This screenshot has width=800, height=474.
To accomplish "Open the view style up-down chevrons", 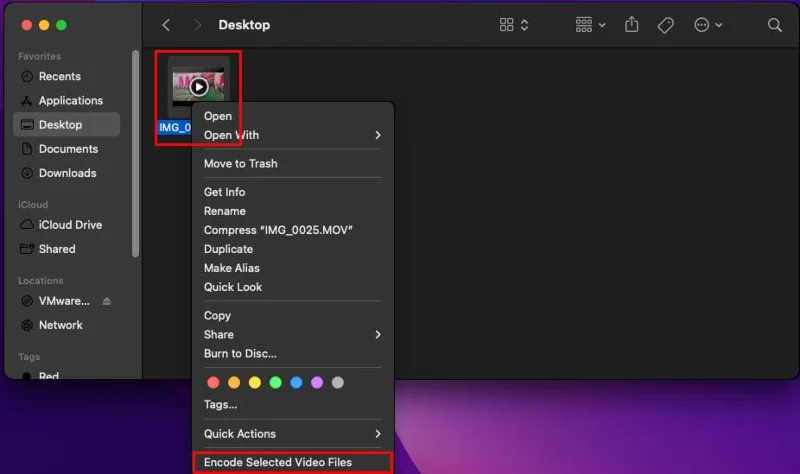I will 524,25.
